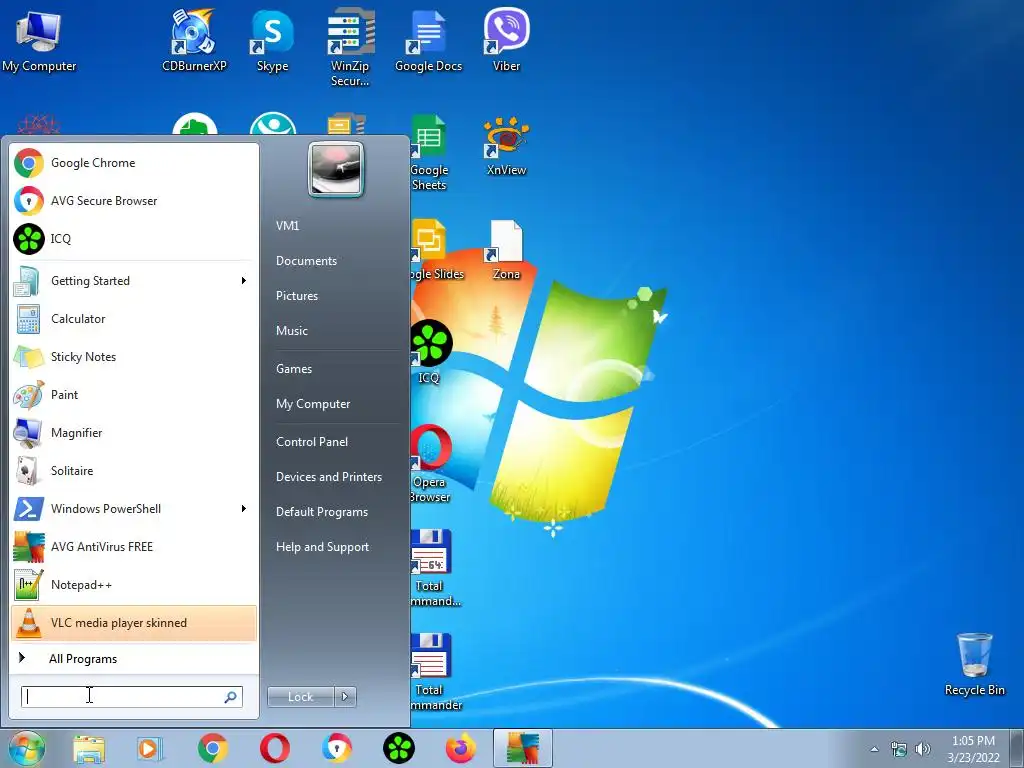Open Default Programs
Image resolution: width=1024 pixels, height=768 pixels.
tap(322, 512)
